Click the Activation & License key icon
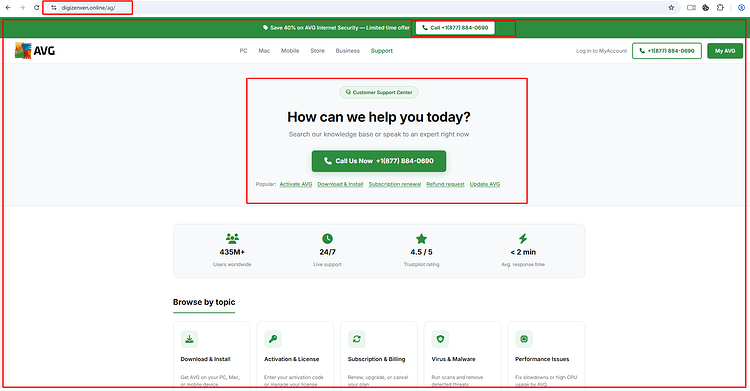This screenshot has width=750, height=391. click(x=273, y=339)
